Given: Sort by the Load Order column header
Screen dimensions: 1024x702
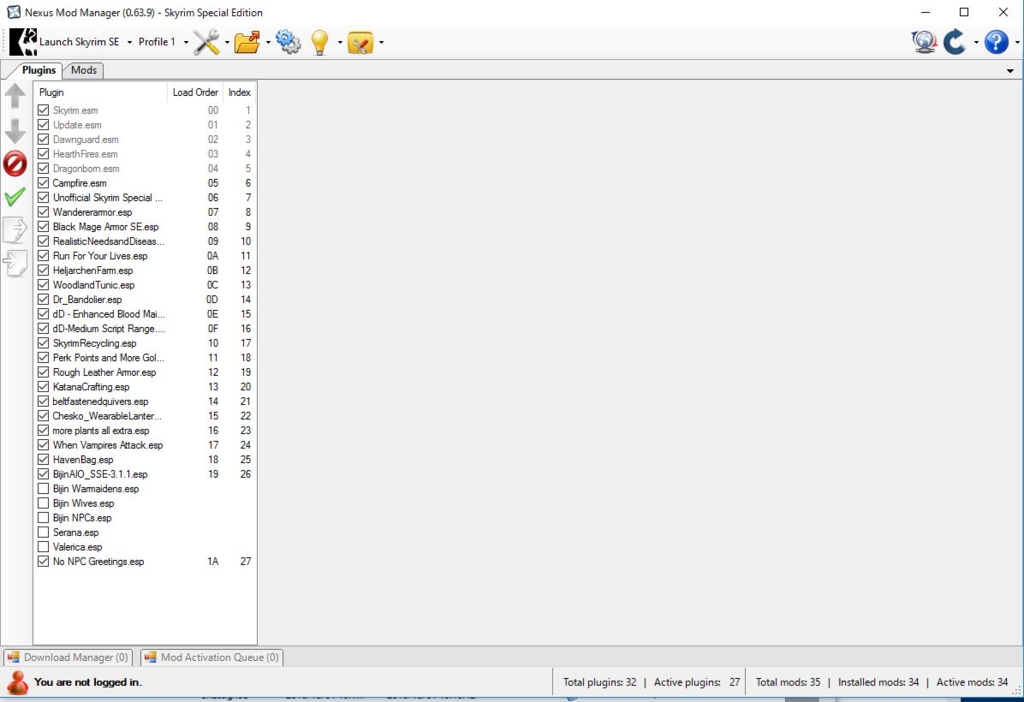Looking at the screenshot, I should tap(195, 93).
